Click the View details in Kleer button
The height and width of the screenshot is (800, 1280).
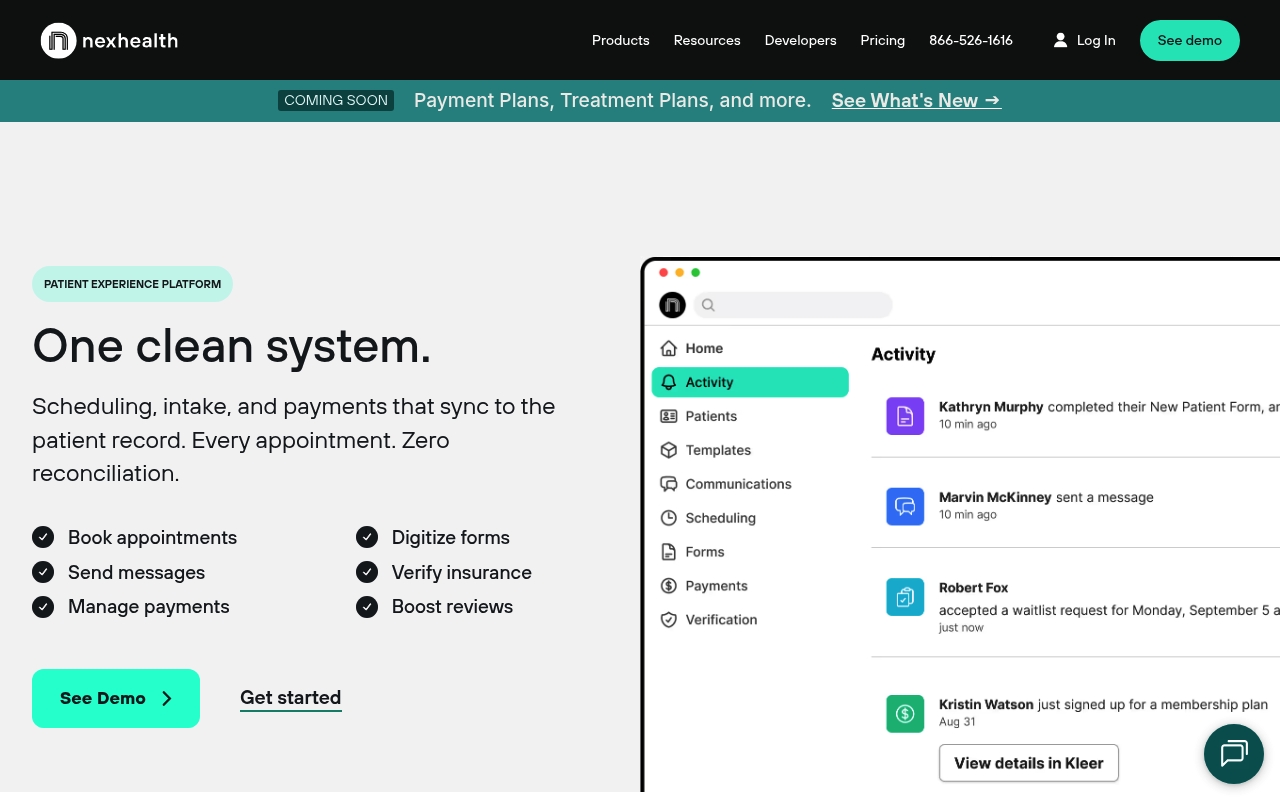tap(1029, 763)
